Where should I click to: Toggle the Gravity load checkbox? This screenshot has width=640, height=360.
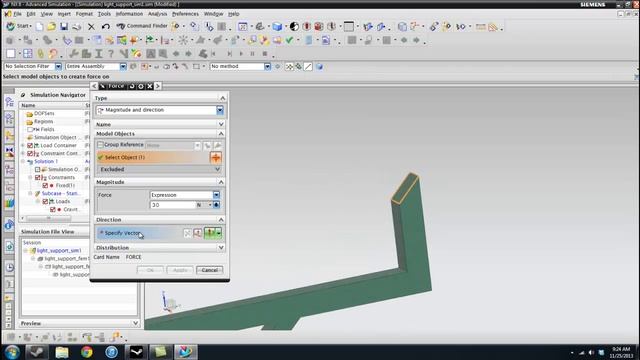[53, 209]
